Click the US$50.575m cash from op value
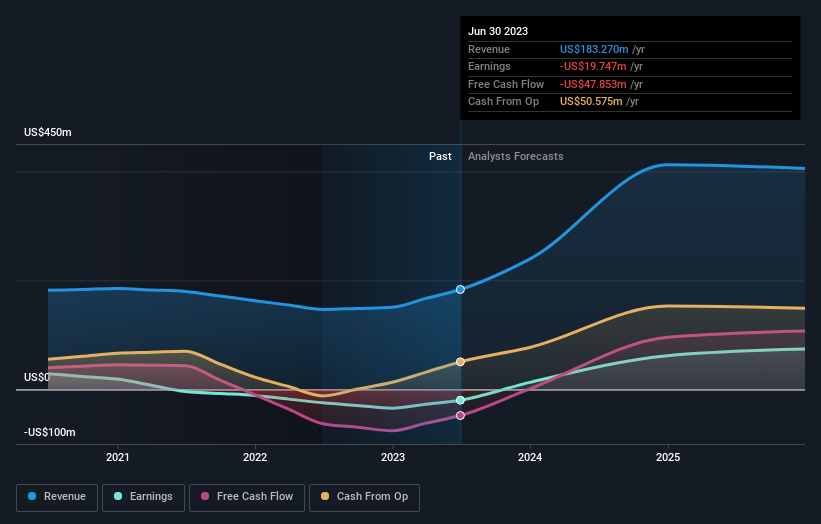 pyautogui.click(x=591, y=102)
